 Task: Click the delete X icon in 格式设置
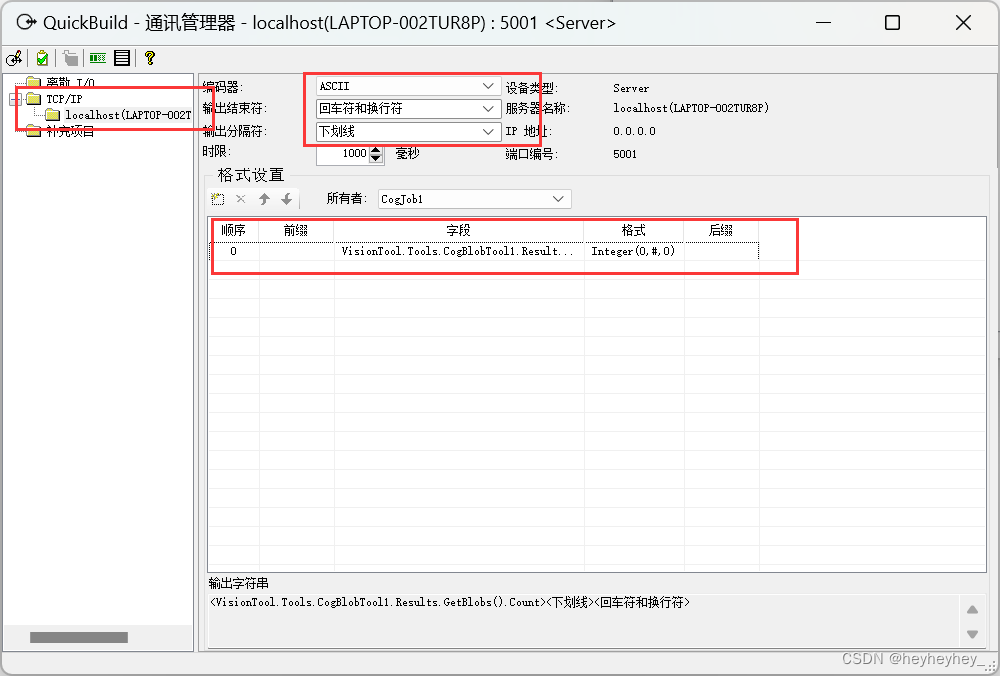240,199
